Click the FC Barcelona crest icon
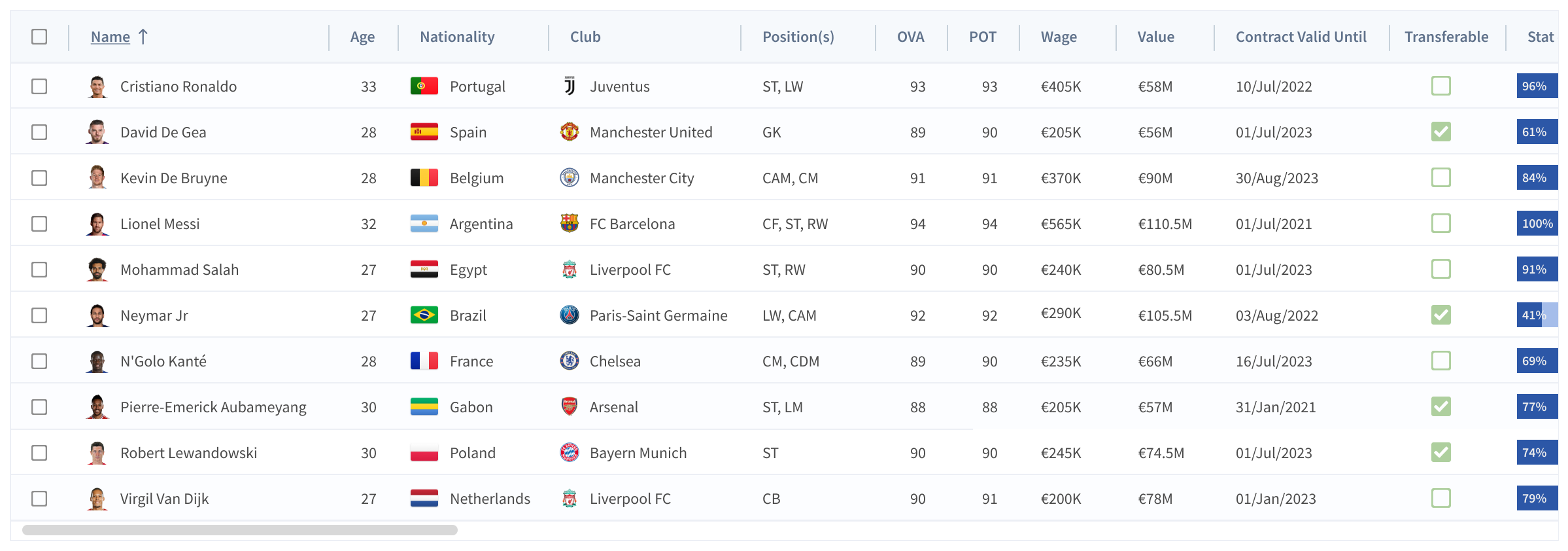The height and width of the screenshot is (551, 1568). 570,224
